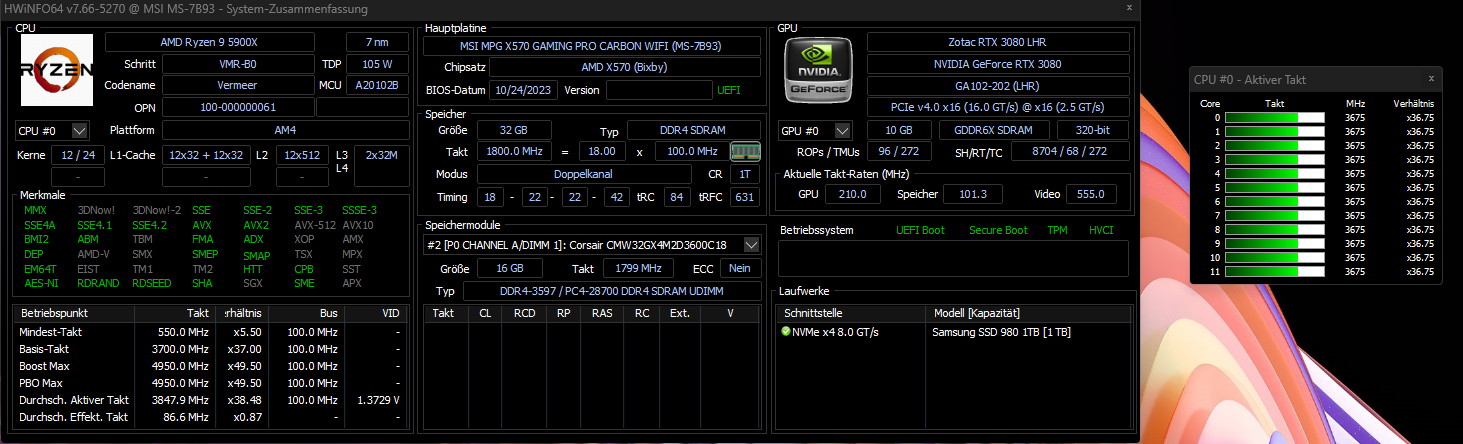
Task: Select the Basis-Takt row
Action: pos(212,348)
